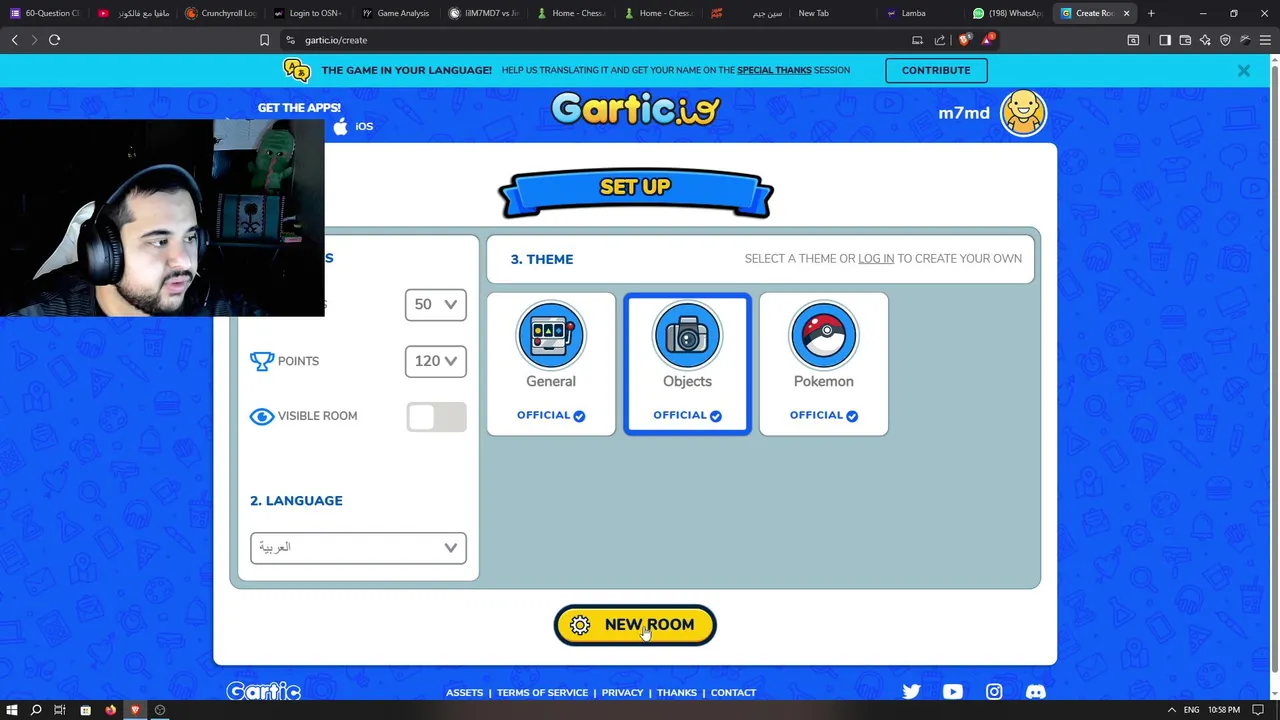Open the iOS app link
This screenshot has width=1280, height=720.
353,126
